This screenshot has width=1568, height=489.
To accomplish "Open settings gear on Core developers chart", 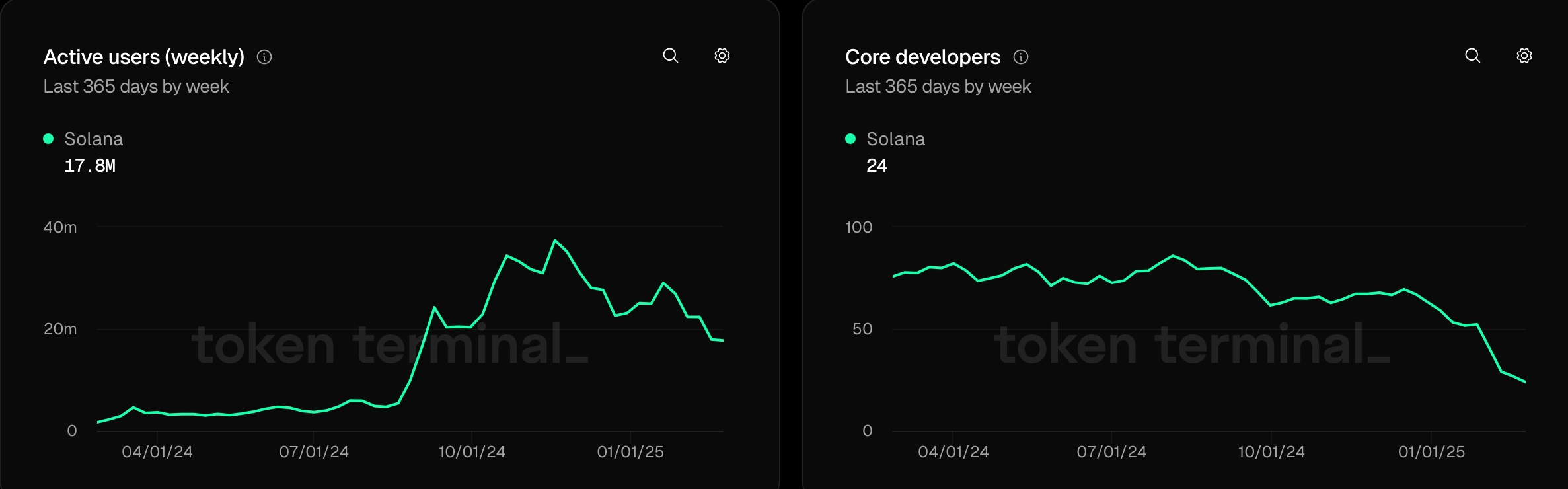I will pyautogui.click(x=1524, y=56).
